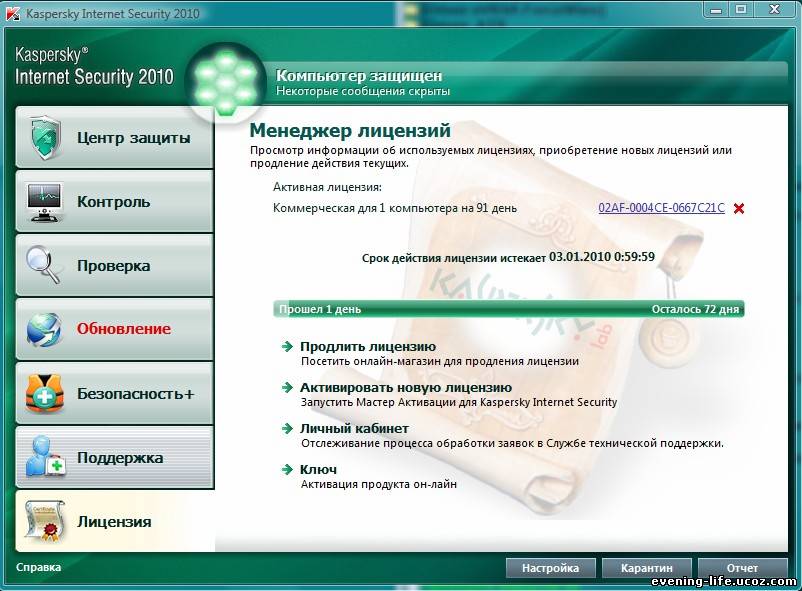Viewport: 802px width, 591px height.
Task: Click Активировать новую лицензию link
Action: (406, 387)
